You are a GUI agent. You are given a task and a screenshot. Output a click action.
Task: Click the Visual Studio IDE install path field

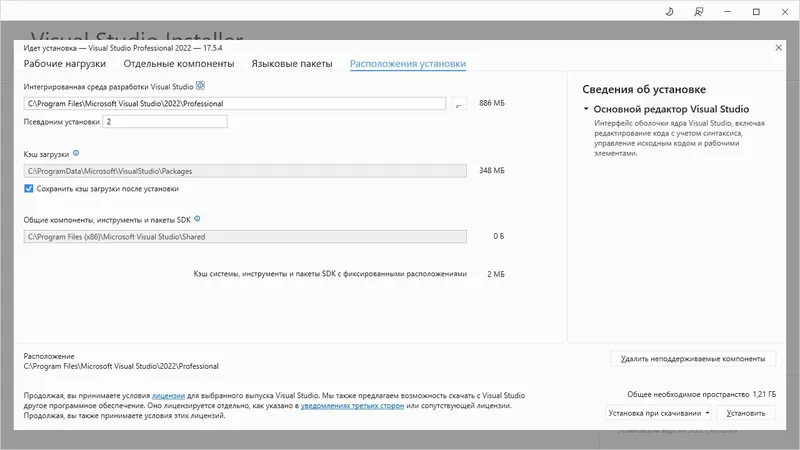click(235, 104)
